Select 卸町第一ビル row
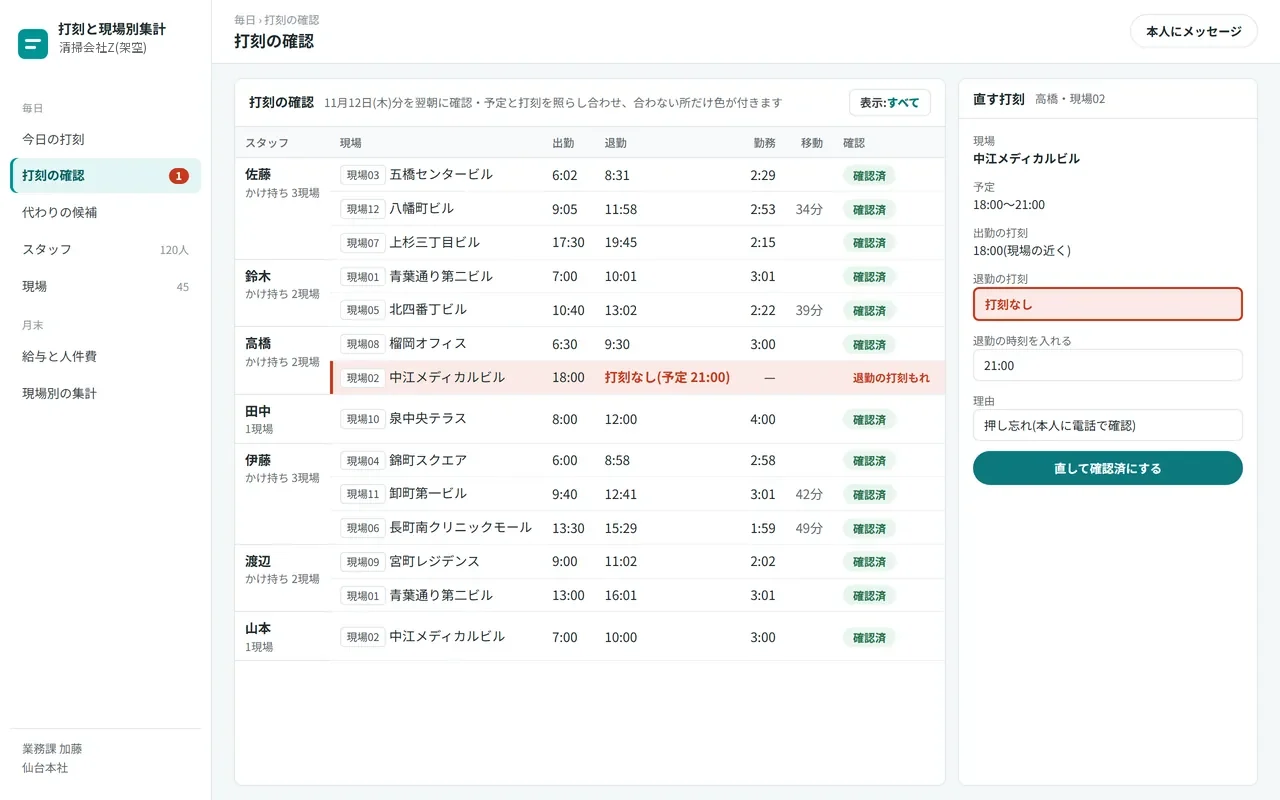Image resolution: width=1280 pixels, height=800 pixels. [x=638, y=494]
